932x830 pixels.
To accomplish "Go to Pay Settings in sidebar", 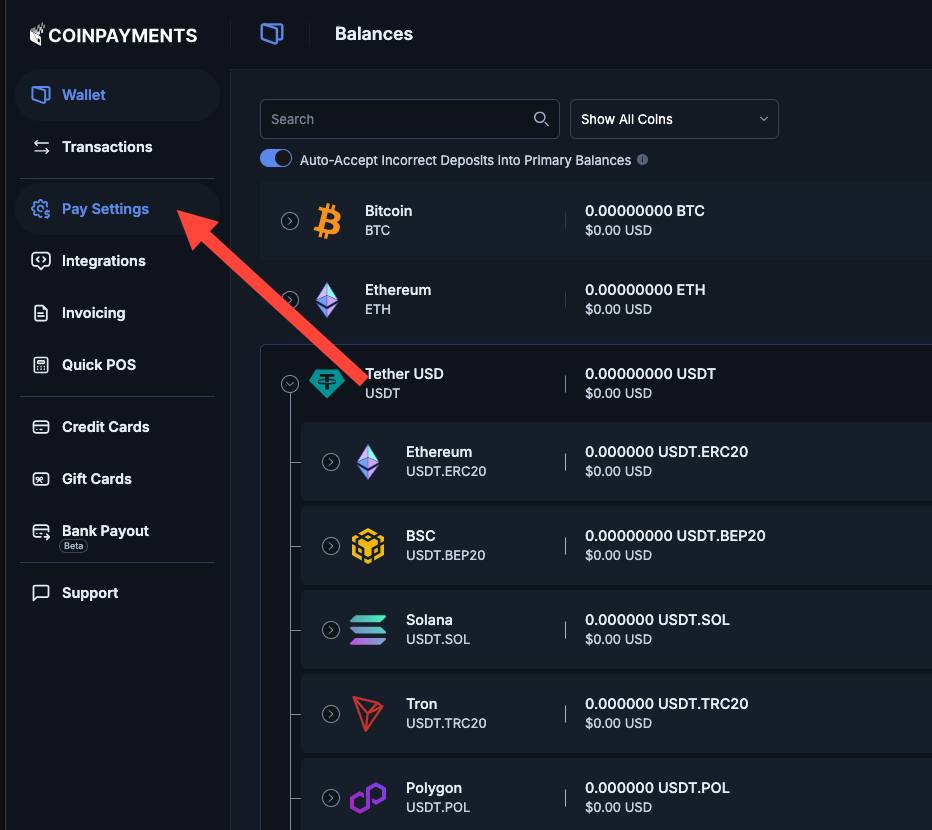I will pyautogui.click(x=118, y=209).
